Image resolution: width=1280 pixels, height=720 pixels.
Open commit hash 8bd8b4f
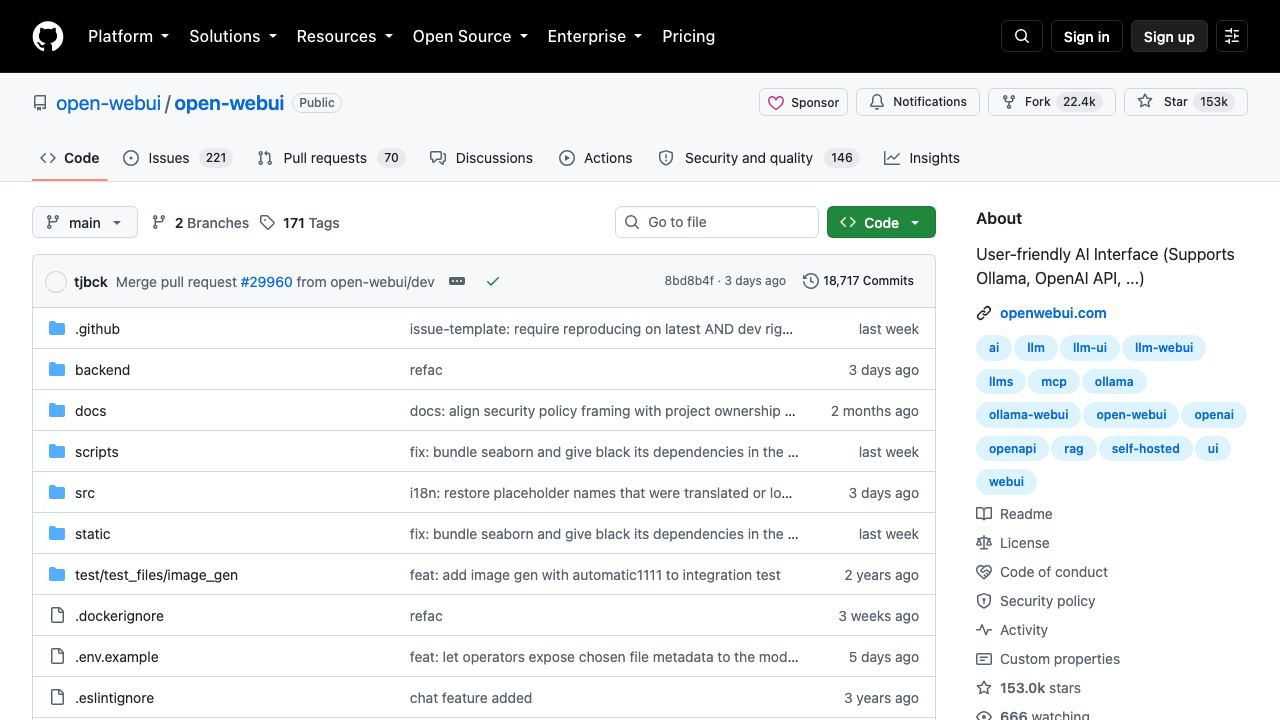click(689, 281)
